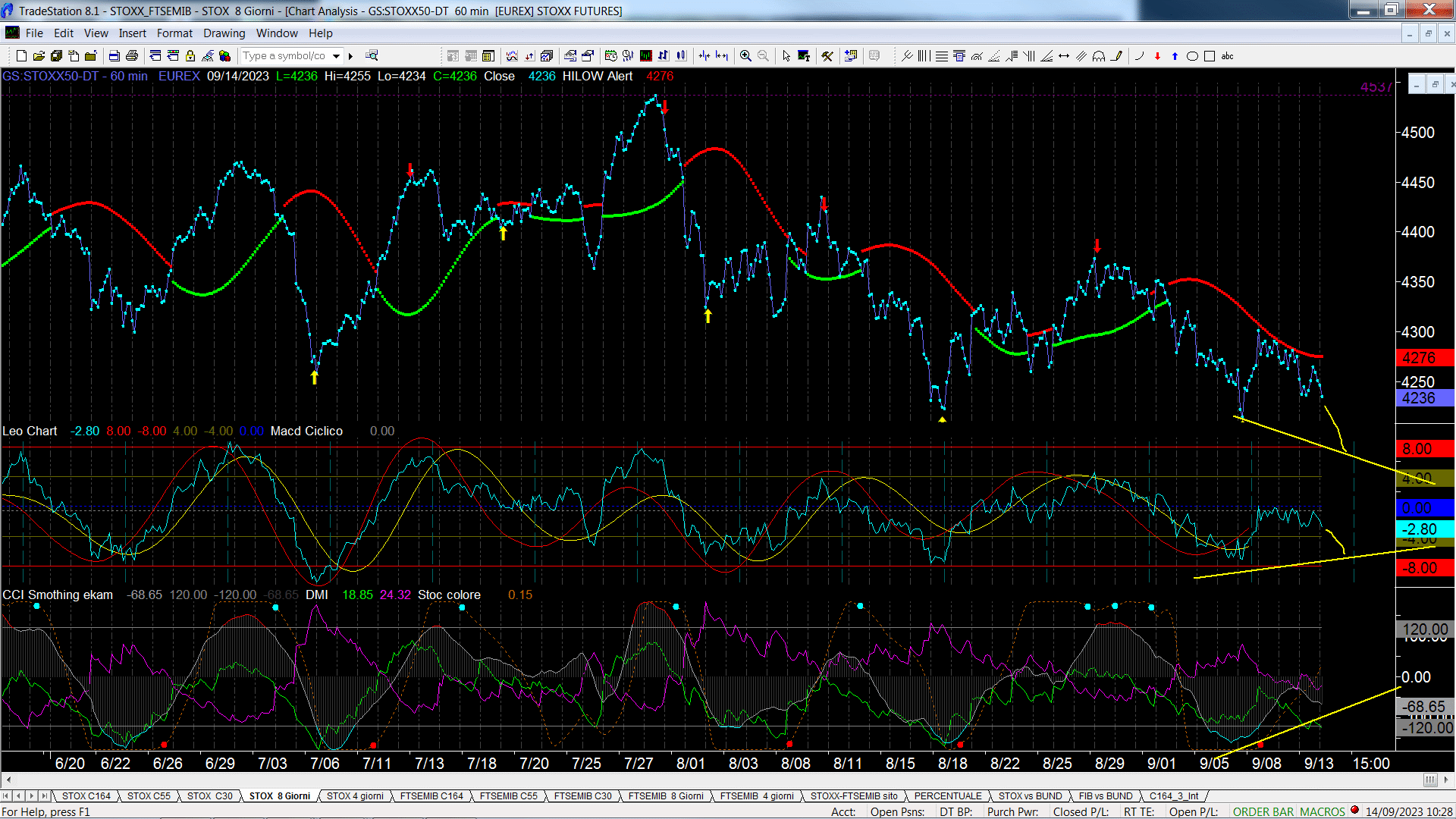This screenshot has height=819, width=1456.
Task: Select the rectangle drawing tool
Action: (x=1210, y=56)
